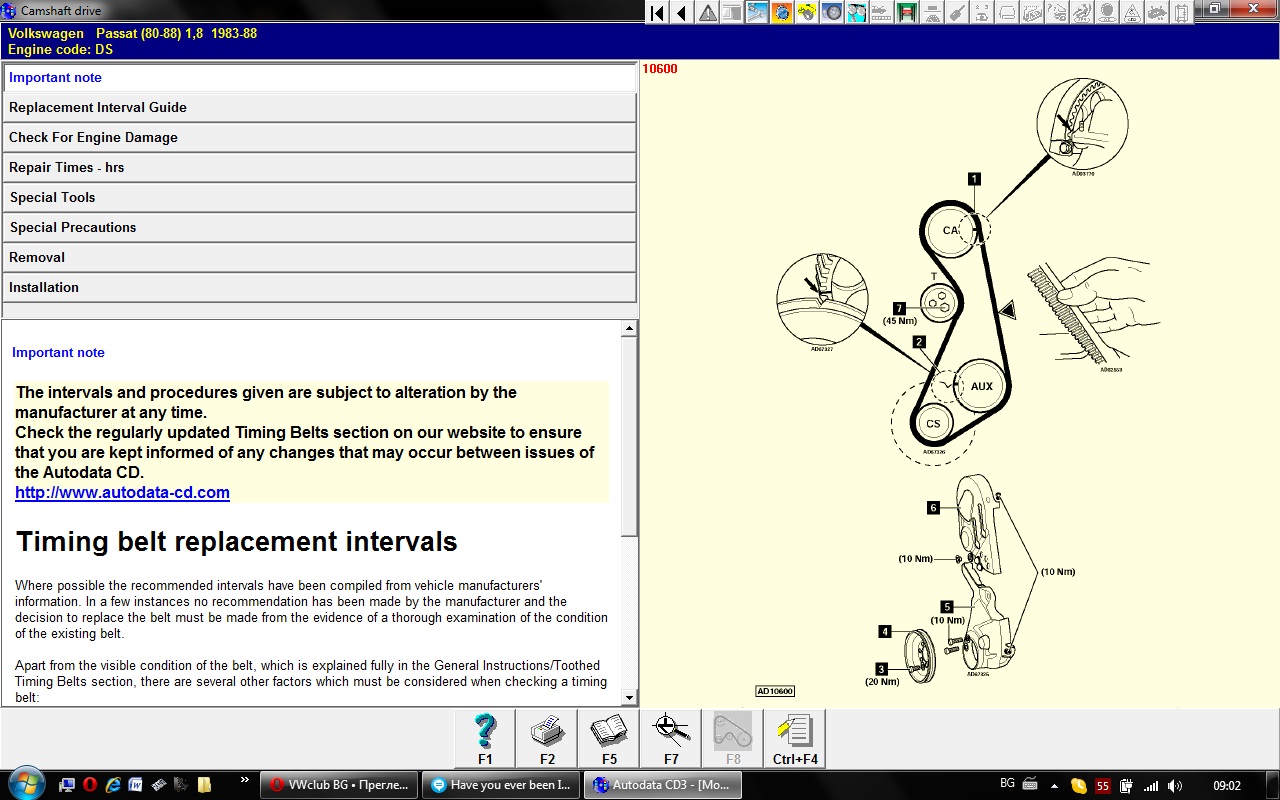1280x800 pixels.
Task: Click the red '10600' diagram number
Action: [x=660, y=69]
